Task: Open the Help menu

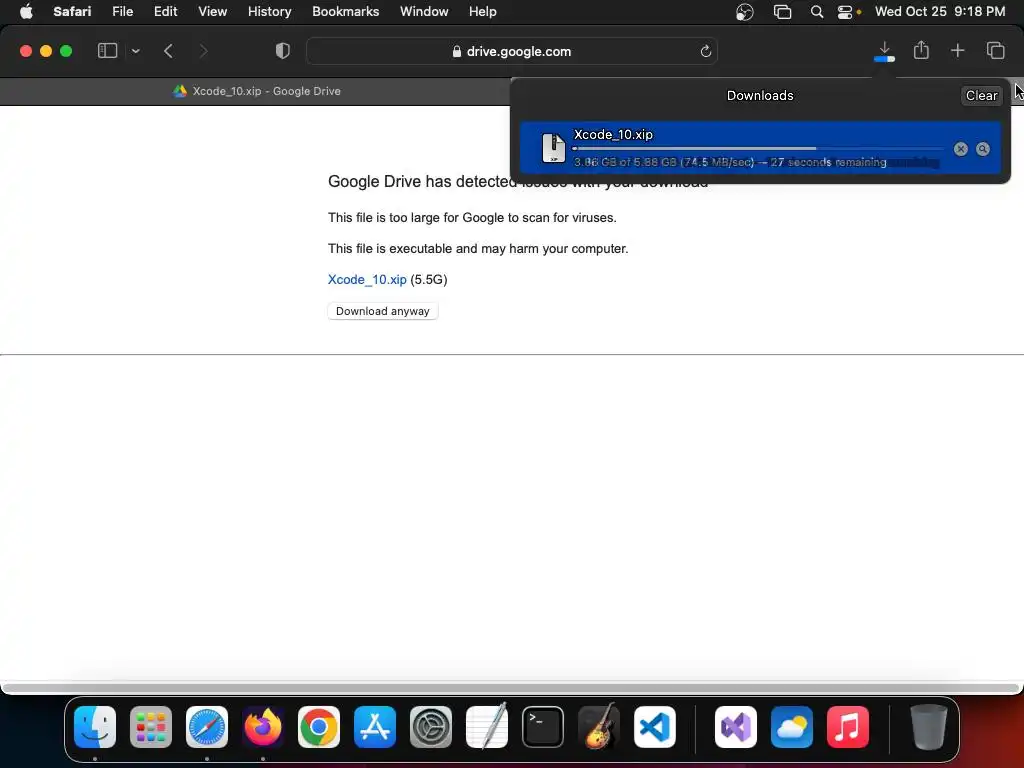Action: click(483, 12)
